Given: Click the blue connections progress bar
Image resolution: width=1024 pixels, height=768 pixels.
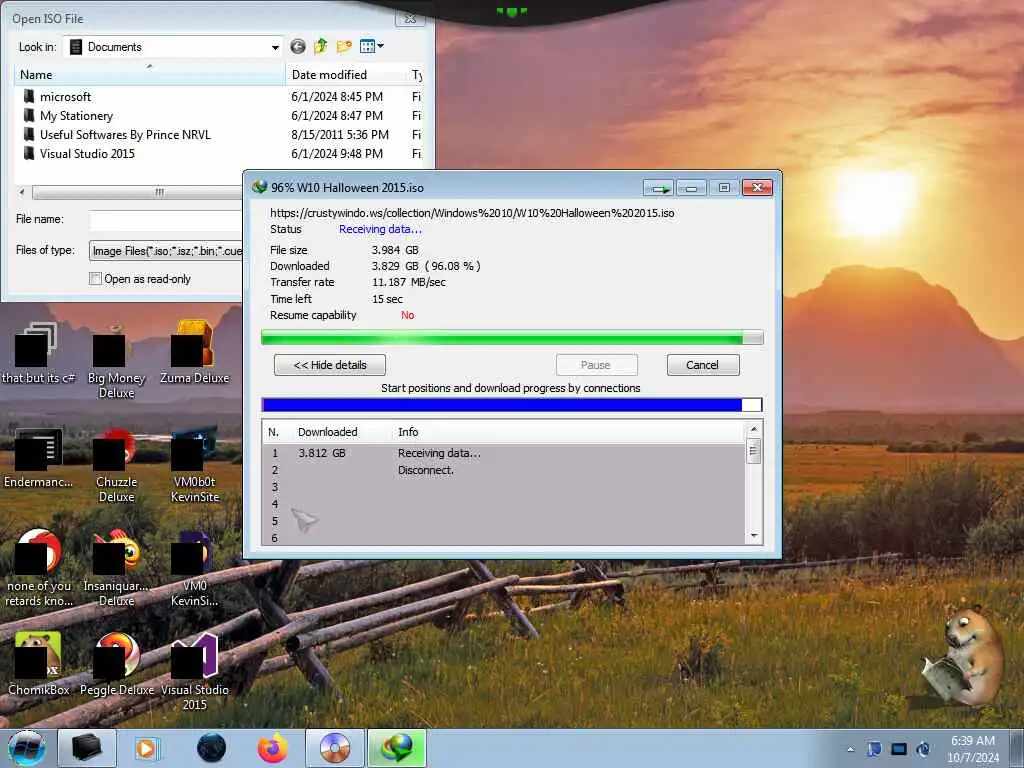Looking at the screenshot, I should [x=512, y=405].
